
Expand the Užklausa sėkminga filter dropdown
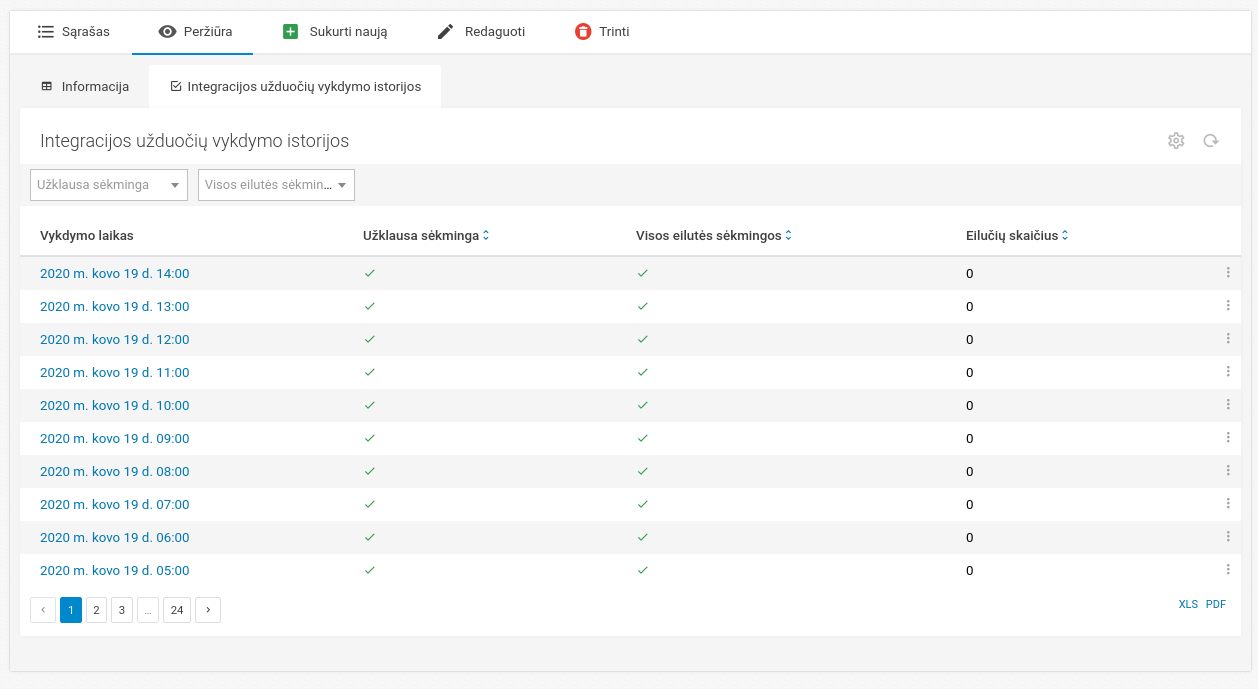[109, 185]
